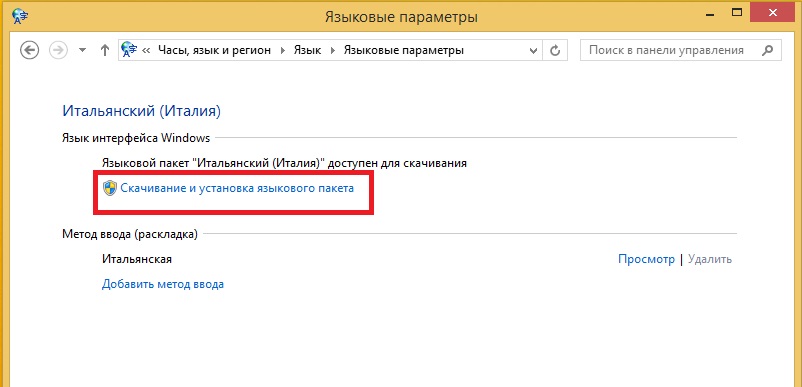Screen dimensions: 802x387
Task: Go back with the Back arrow
Action: 29,50
